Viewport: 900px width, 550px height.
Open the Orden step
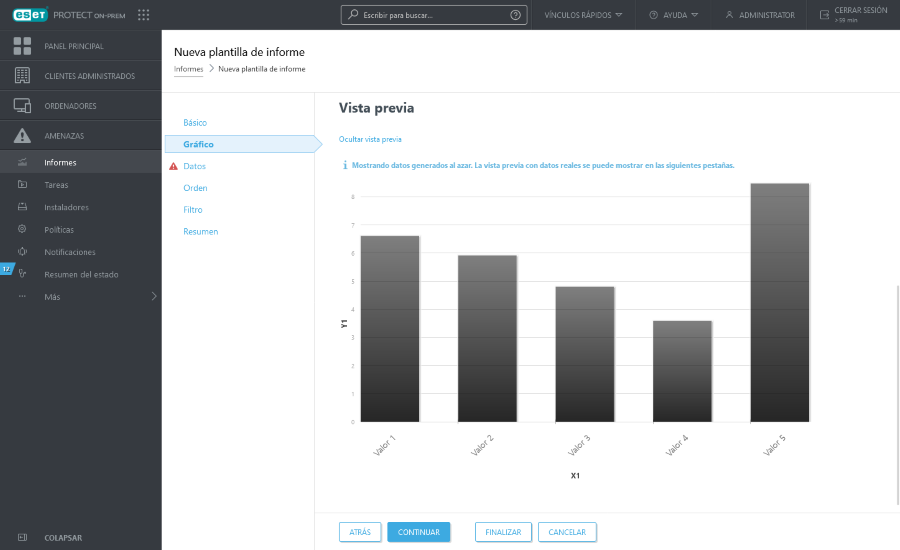coord(195,188)
